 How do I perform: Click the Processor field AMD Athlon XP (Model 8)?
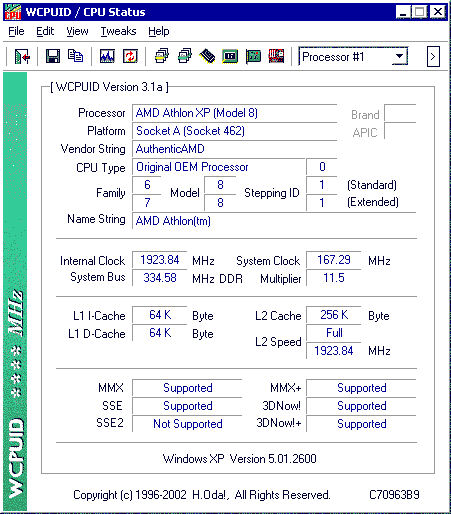tap(234, 113)
